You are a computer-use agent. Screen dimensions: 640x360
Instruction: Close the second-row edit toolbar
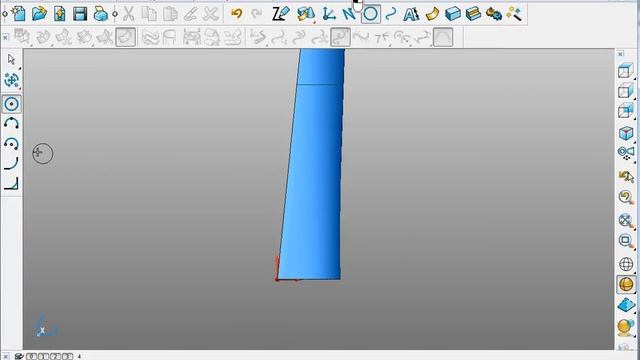point(5,38)
